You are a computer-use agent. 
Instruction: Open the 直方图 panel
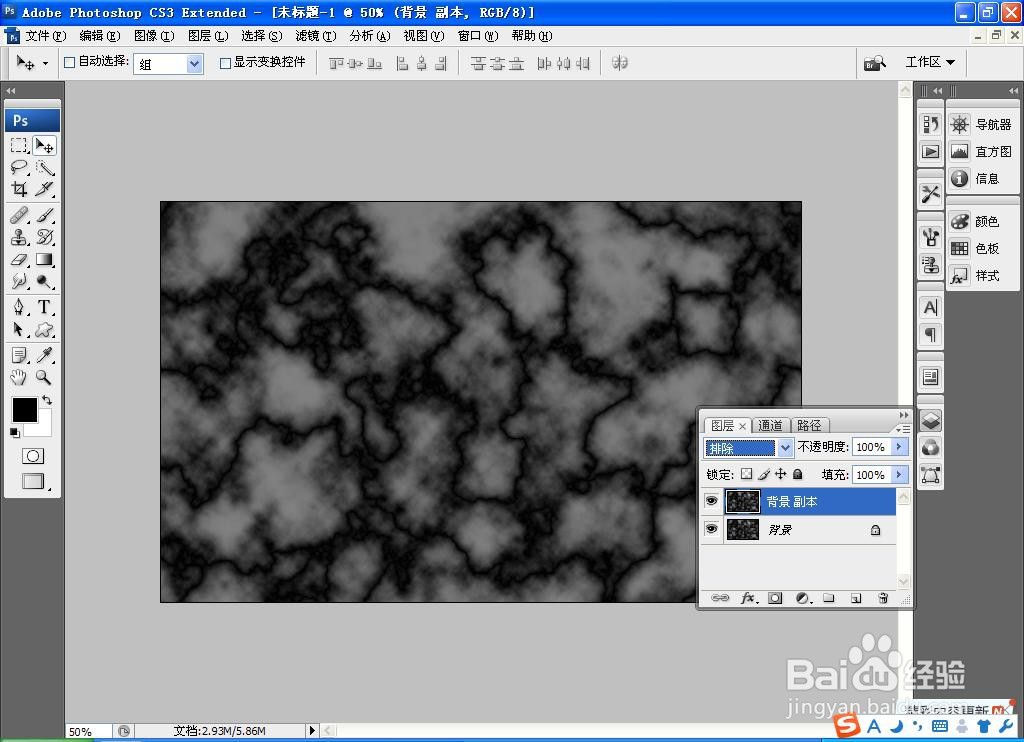coord(982,152)
